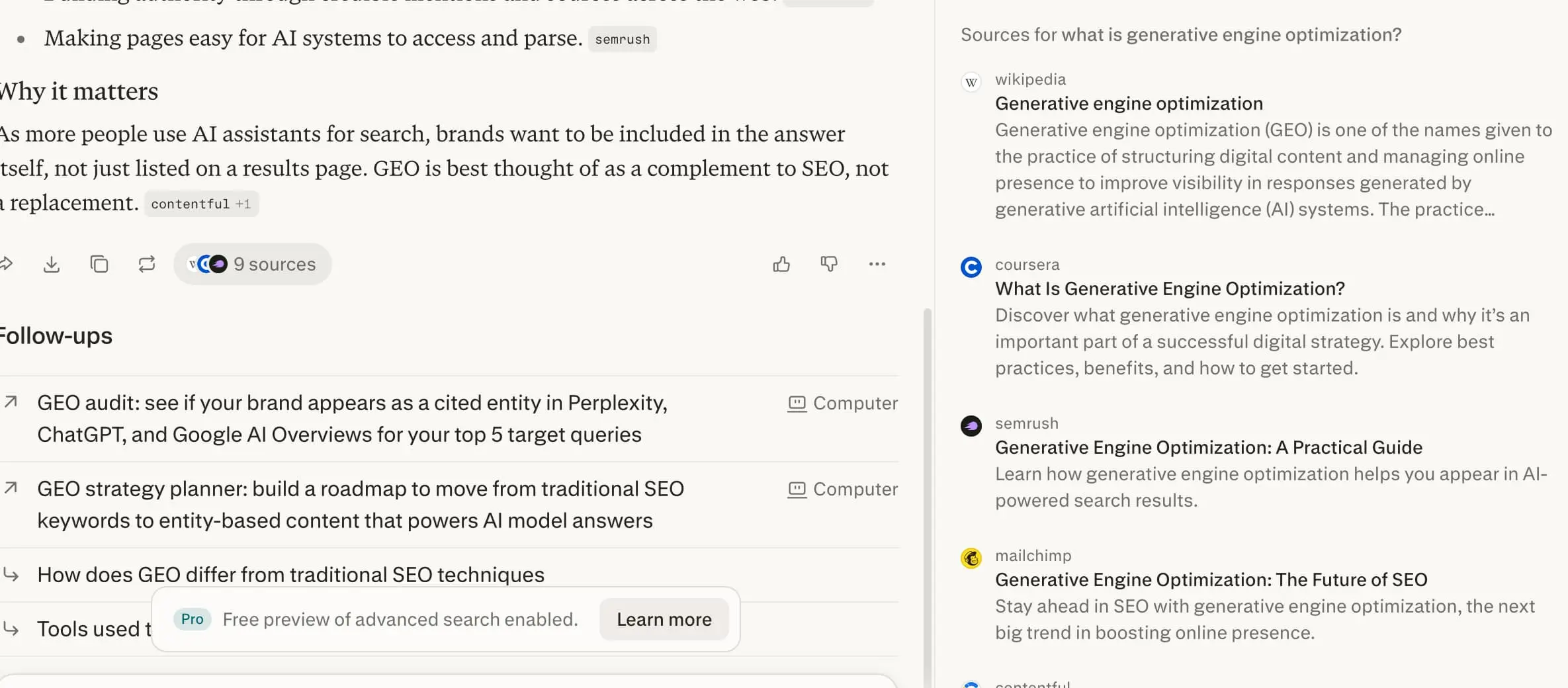
Task: Click the Wikipedia favicon icon
Action: [x=971, y=82]
